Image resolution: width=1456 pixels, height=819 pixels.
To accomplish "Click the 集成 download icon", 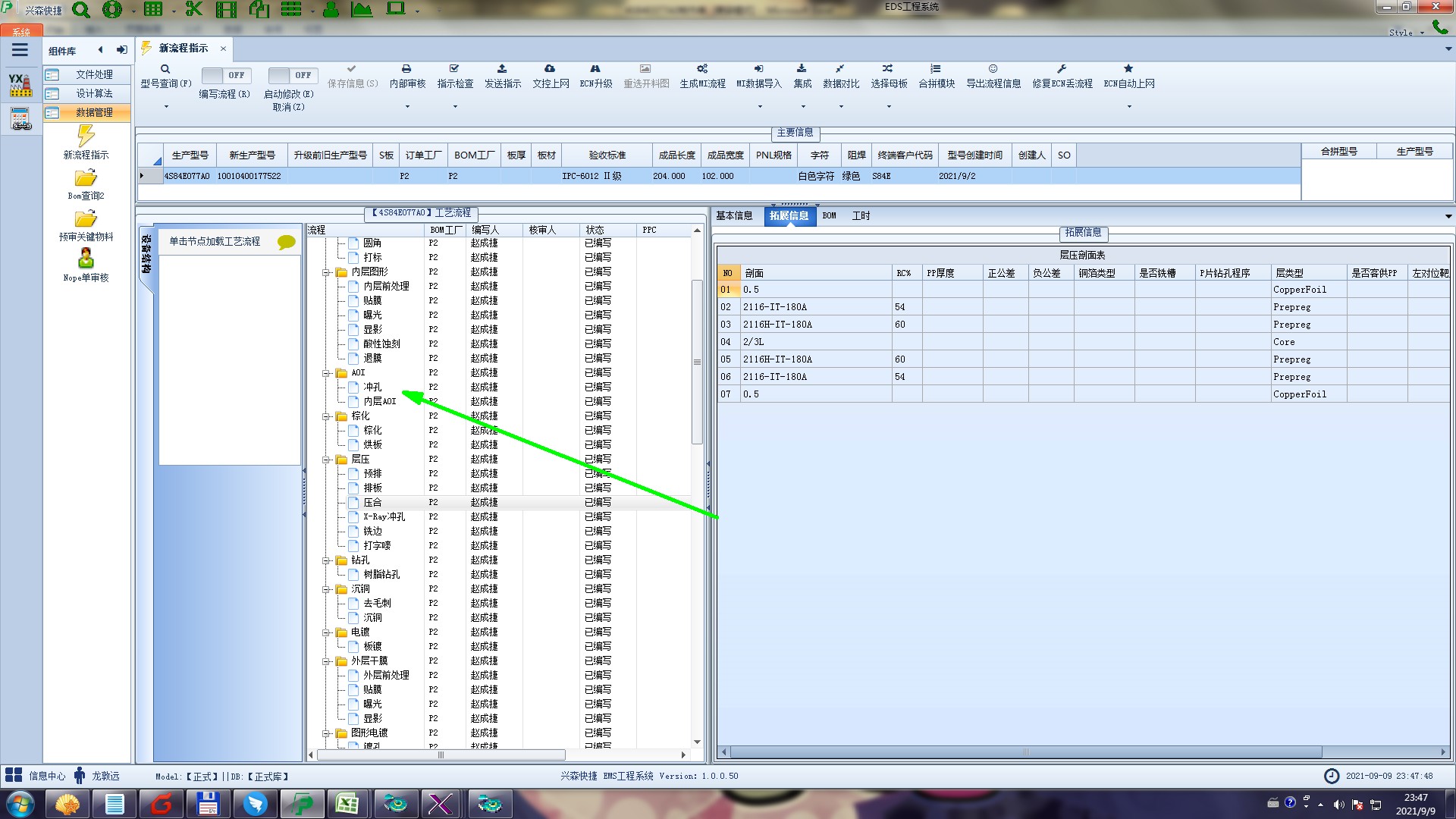I will point(802,69).
